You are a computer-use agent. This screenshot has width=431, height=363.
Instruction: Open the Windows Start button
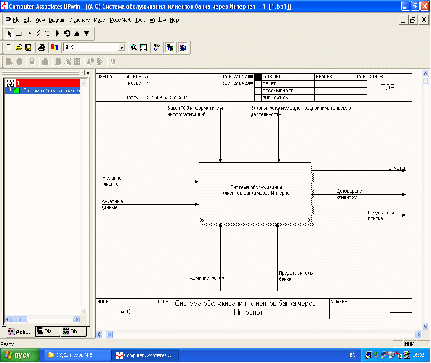[x=20, y=355]
